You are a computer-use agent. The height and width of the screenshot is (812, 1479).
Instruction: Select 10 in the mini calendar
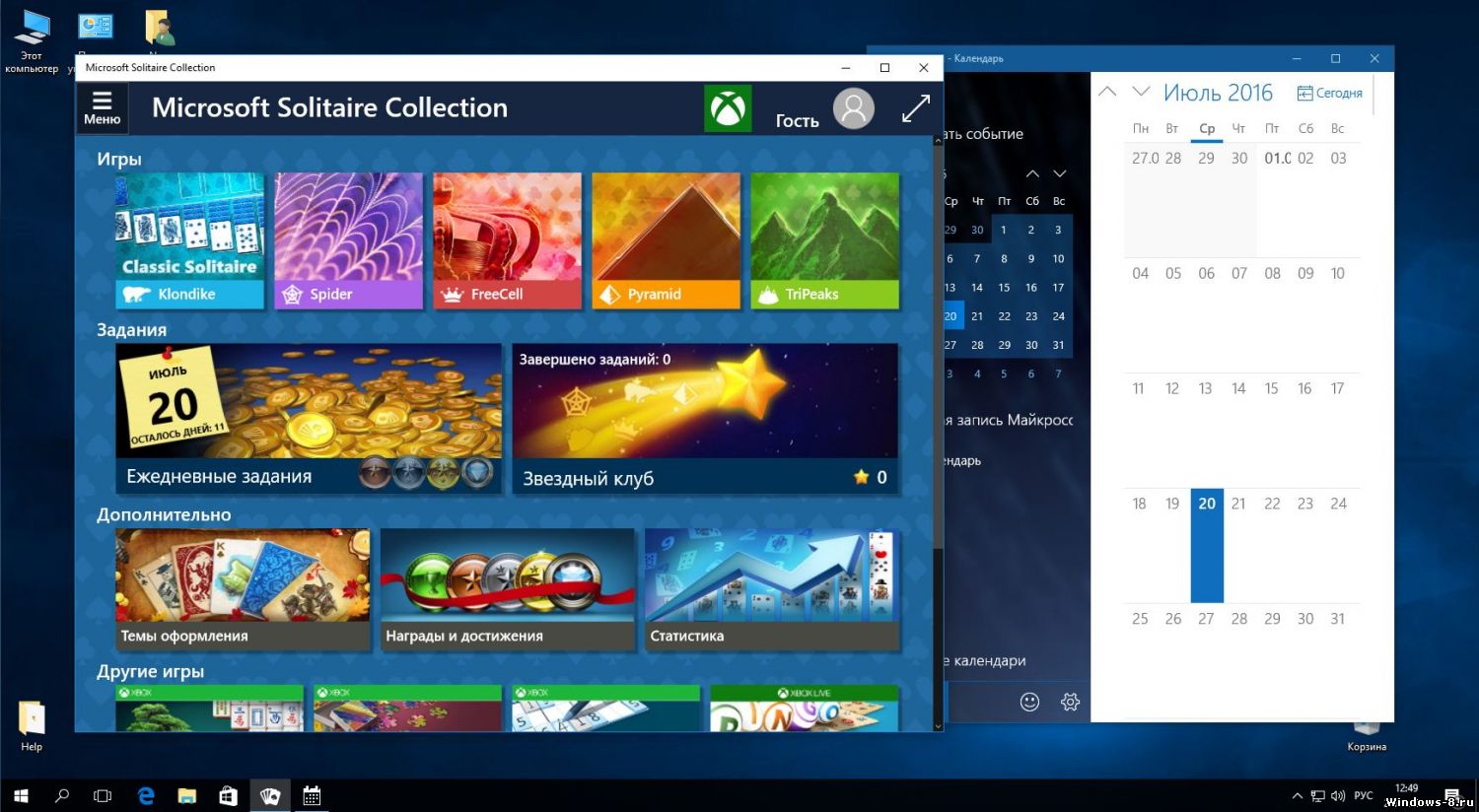click(1058, 259)
